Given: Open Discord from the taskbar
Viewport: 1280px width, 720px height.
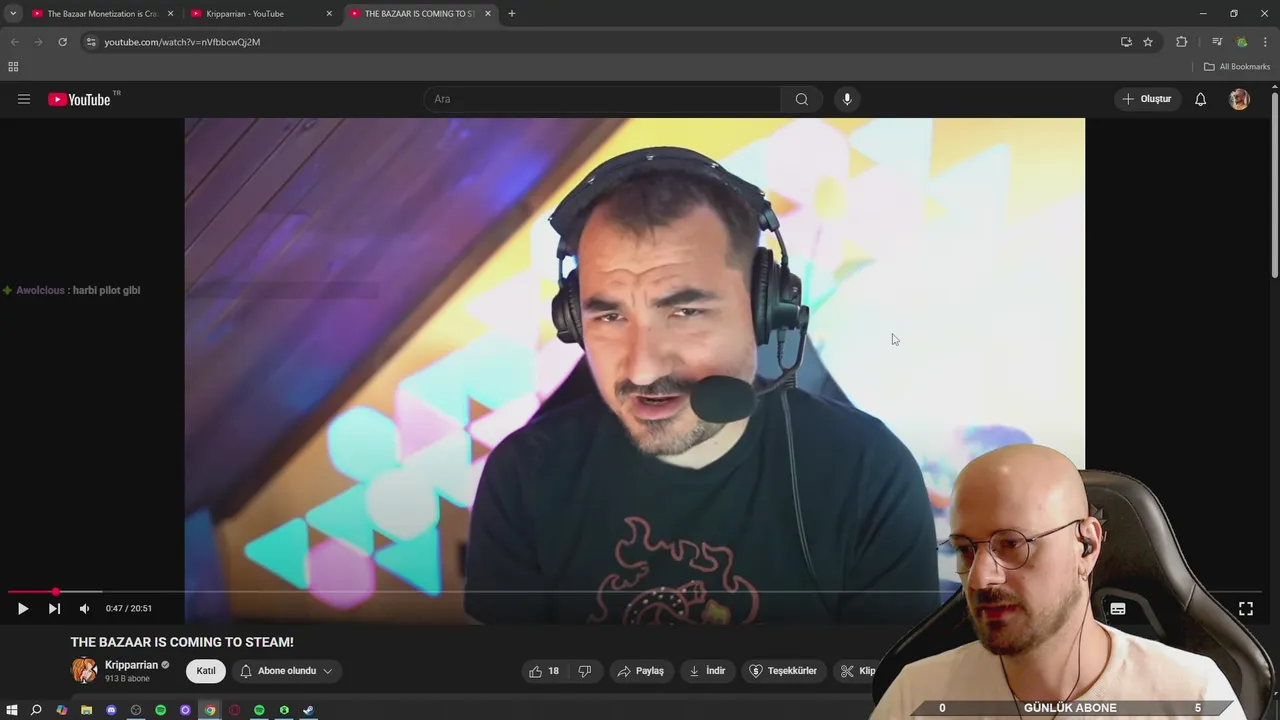Looking at the screenshot, I should (x=111, y=710).
